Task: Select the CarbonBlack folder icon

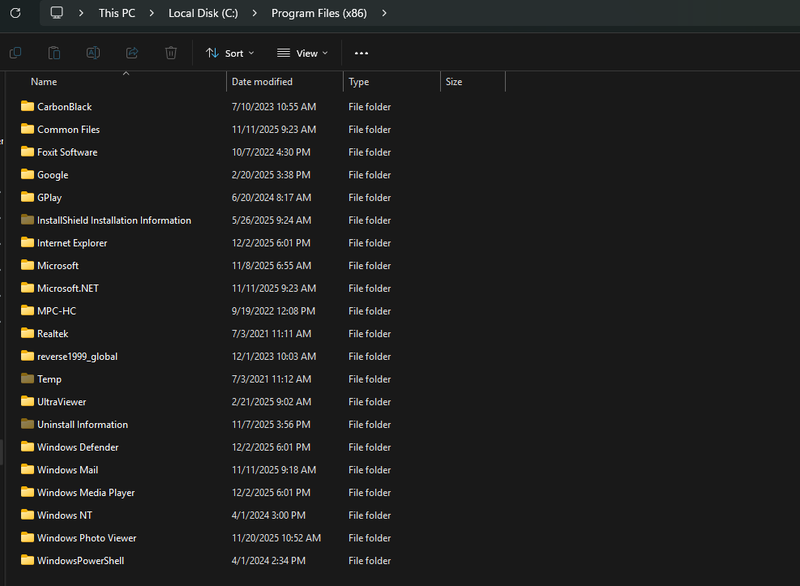Action: (28, 106)
